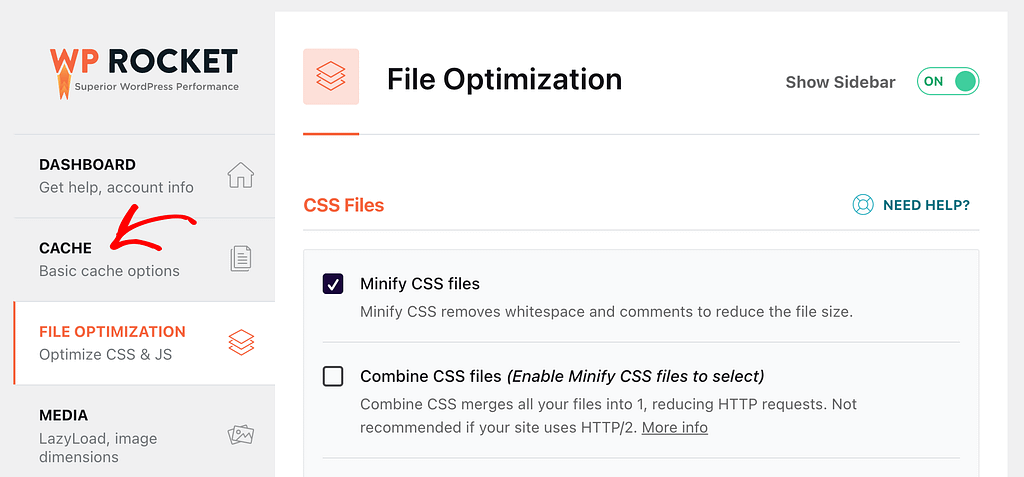Click the Dashboard house icon
Viewport: 1024px width, 477px height.
[x=240, y=175]
